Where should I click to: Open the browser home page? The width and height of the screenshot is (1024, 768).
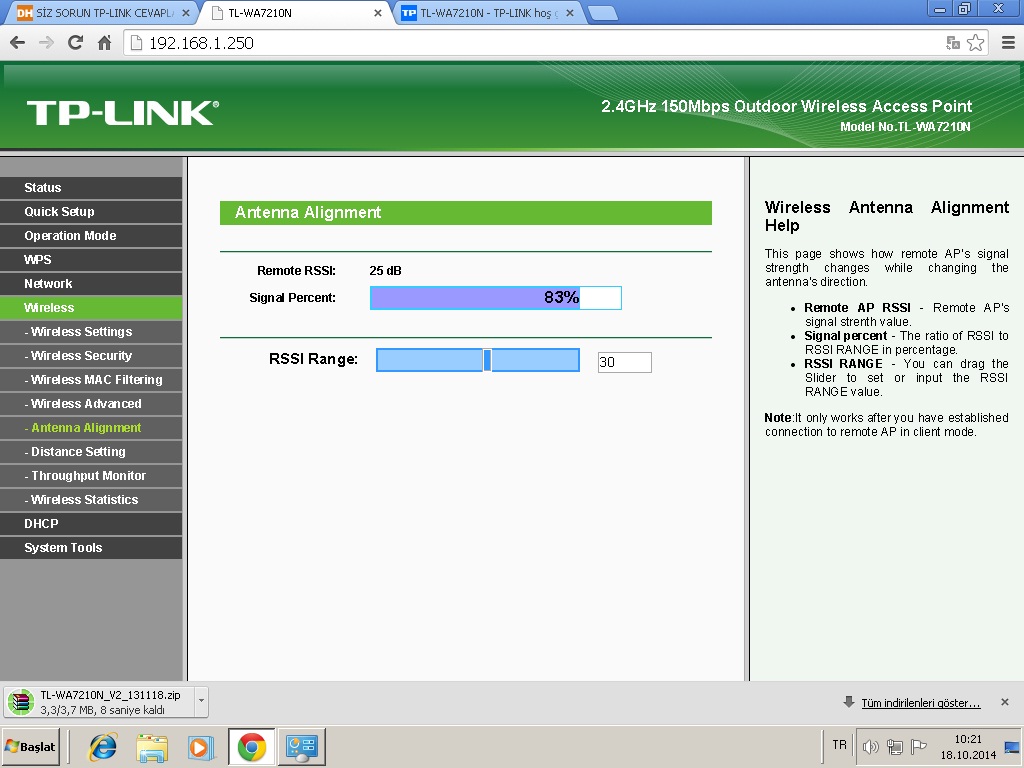(x=104, y=43)
